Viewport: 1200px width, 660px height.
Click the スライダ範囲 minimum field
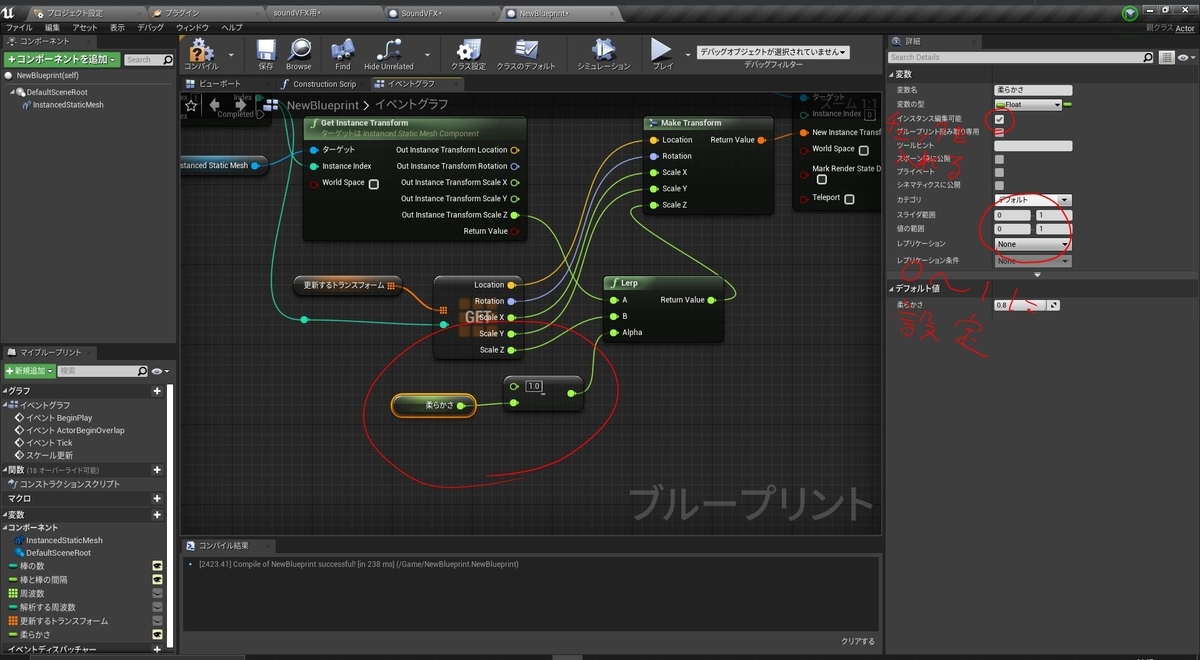pyautogui.click(x=1012, y=215)
